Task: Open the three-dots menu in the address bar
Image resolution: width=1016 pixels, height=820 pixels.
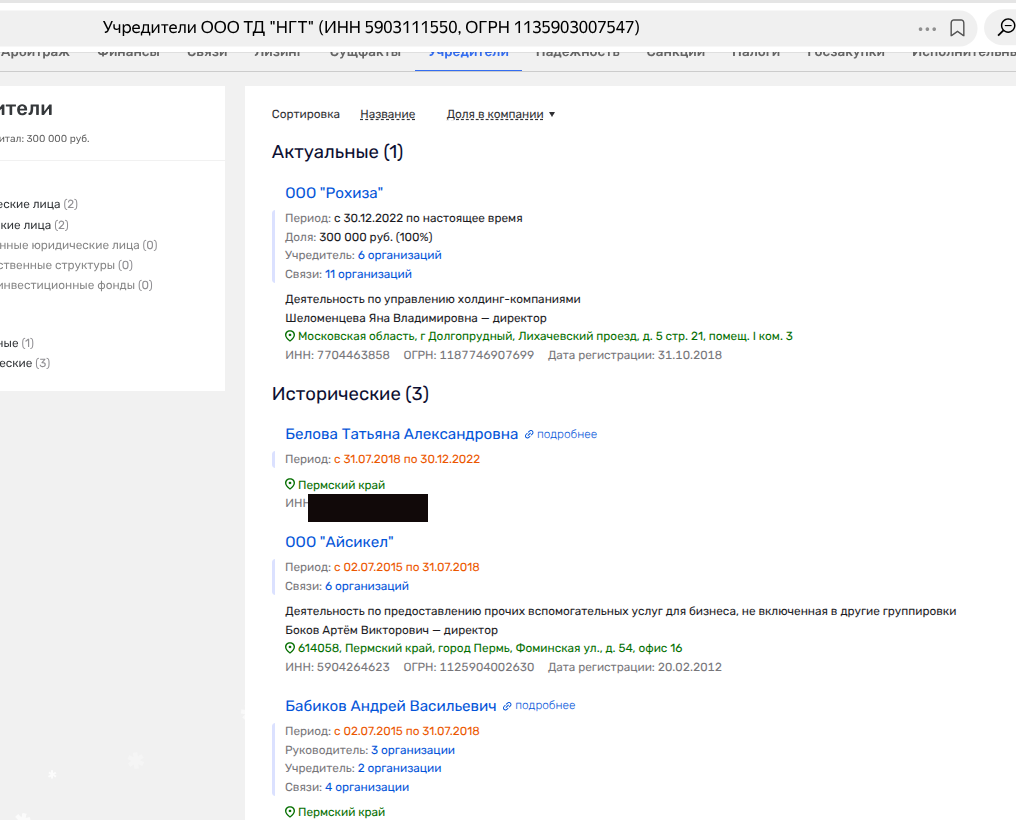Action: pyautogui.click(x=927, y=28)
